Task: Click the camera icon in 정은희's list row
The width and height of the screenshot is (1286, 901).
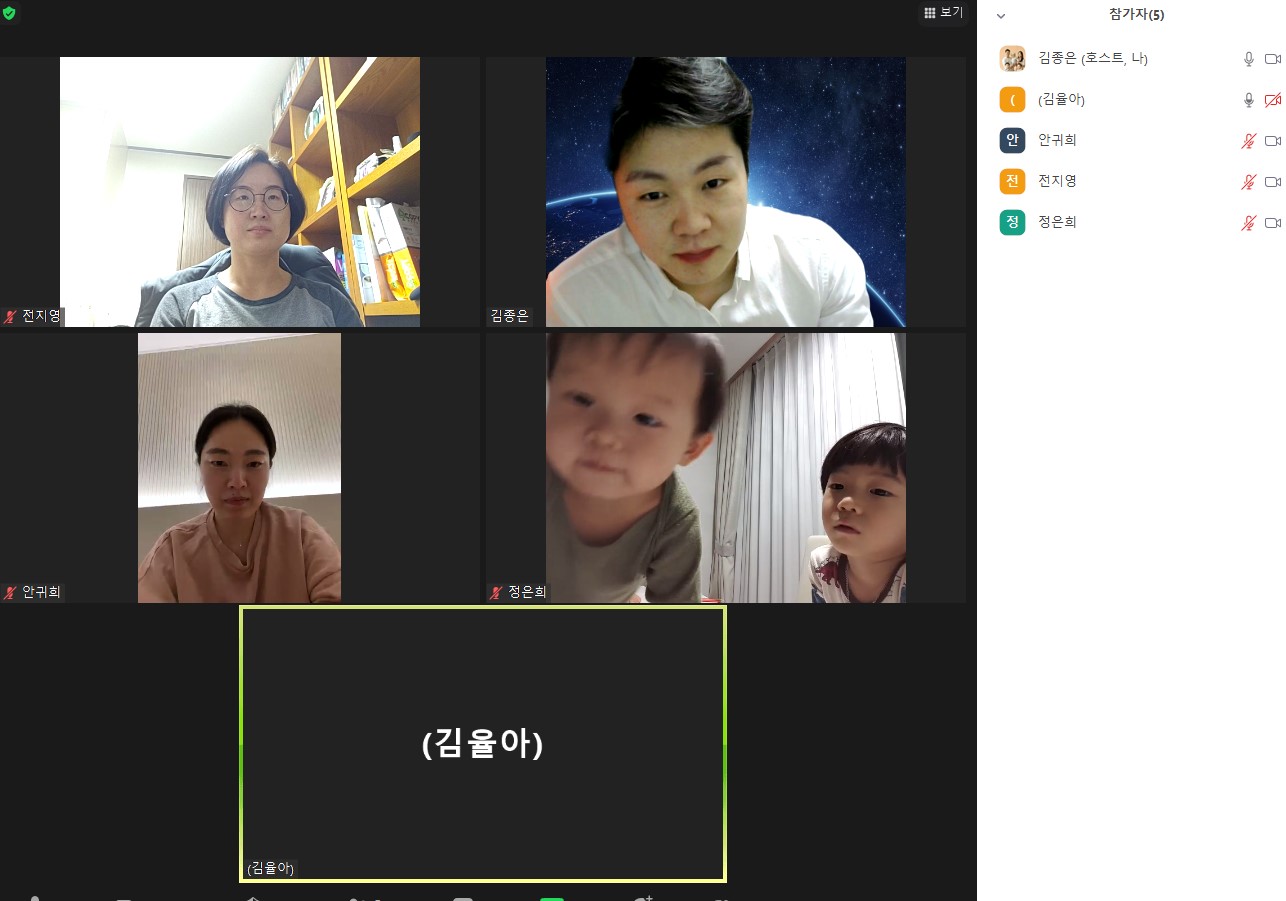Action: tap(1273, 223)
